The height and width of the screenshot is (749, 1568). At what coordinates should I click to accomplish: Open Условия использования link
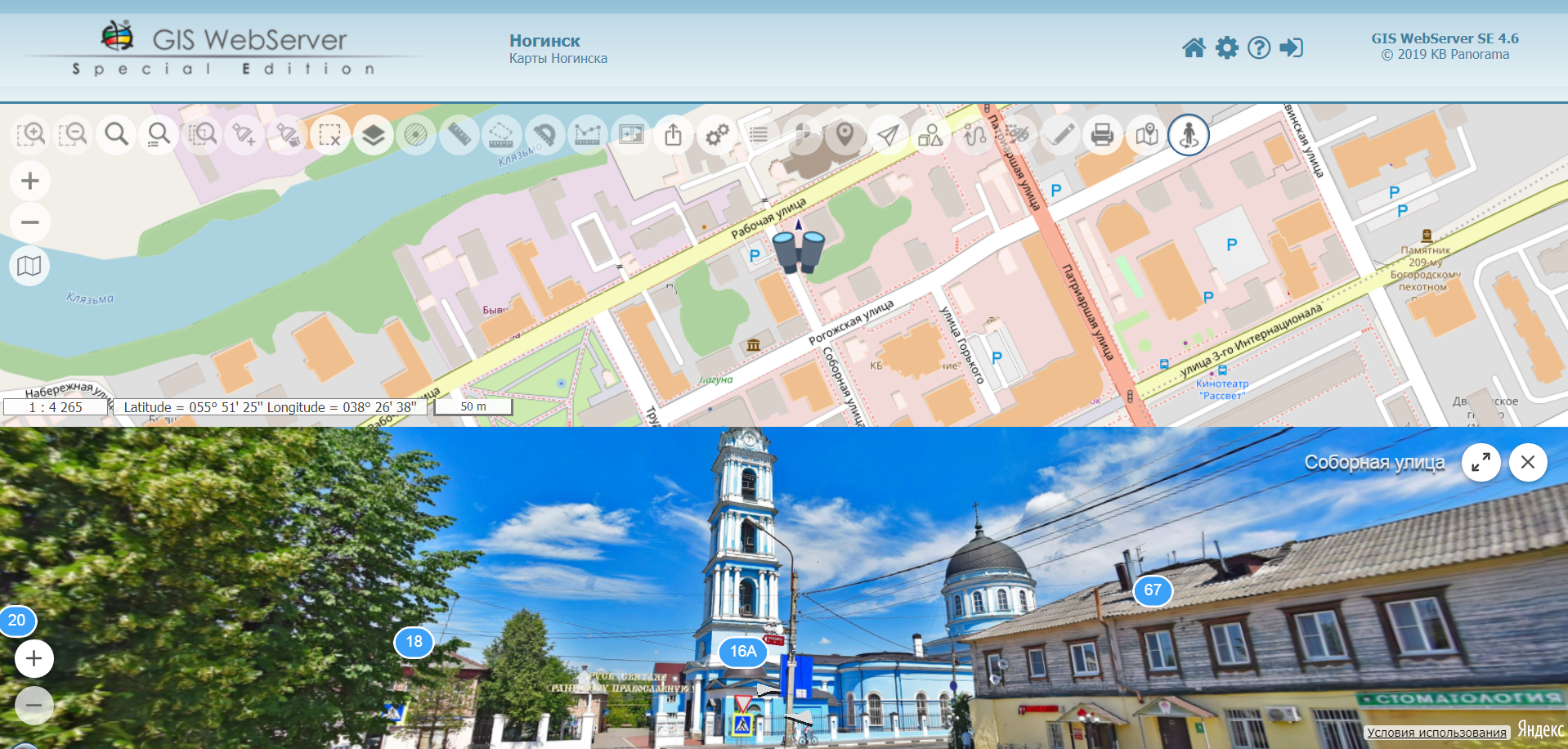pyautogui.click(x=1436, y=733)
